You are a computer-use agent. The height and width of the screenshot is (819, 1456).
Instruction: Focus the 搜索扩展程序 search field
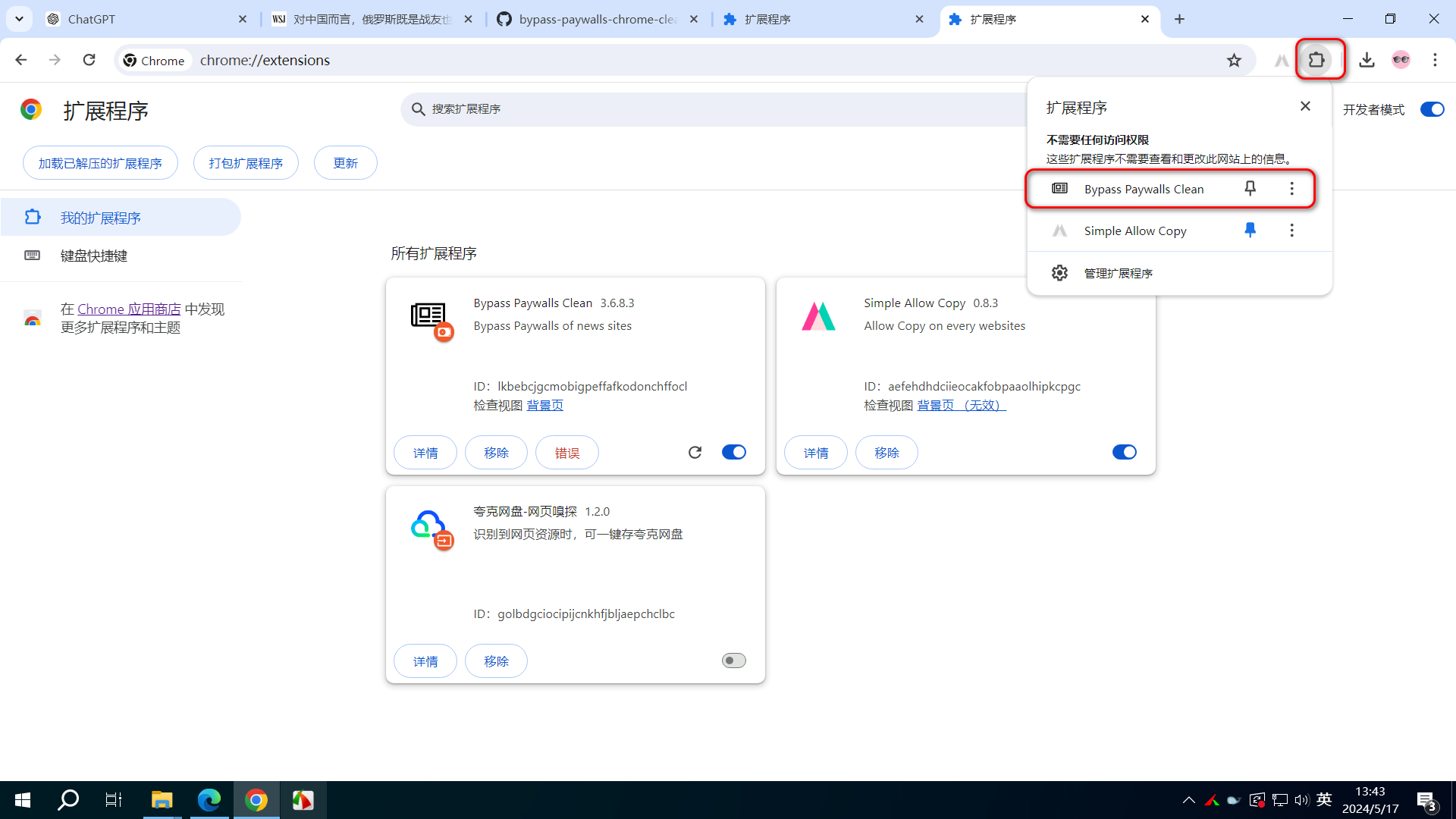tap(713, 109)
